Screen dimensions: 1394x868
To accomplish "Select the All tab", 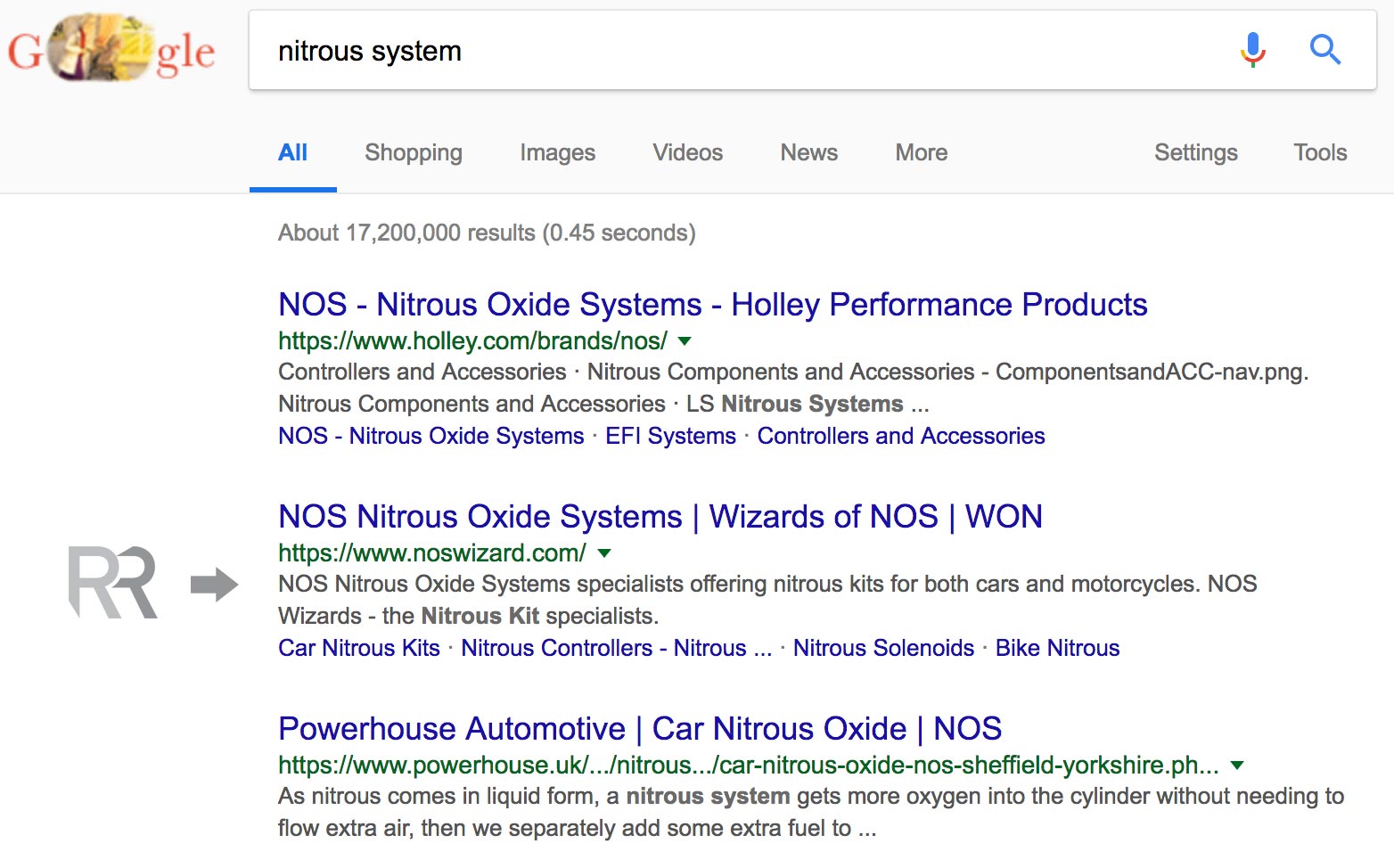I will 292,152.
